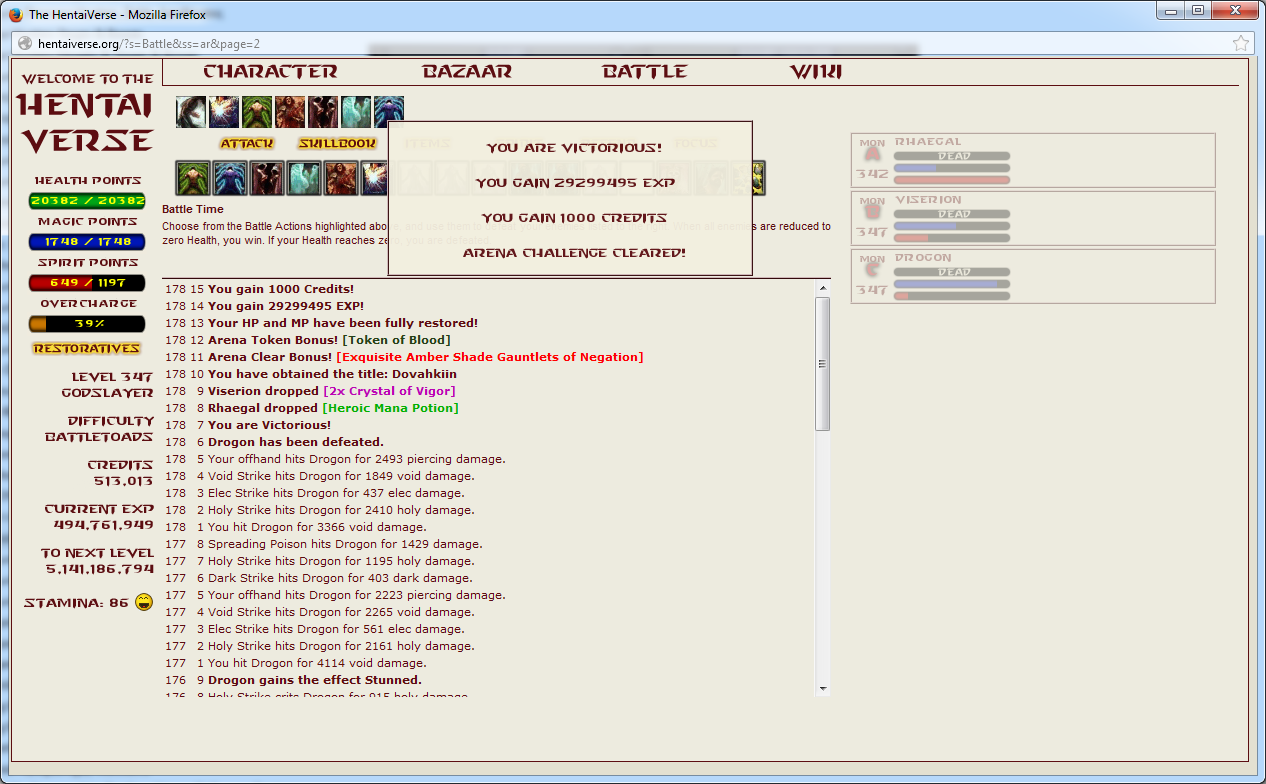Click Drogon's DEAD health bar
Screen dimensions: 1266x784
(952, 272)
